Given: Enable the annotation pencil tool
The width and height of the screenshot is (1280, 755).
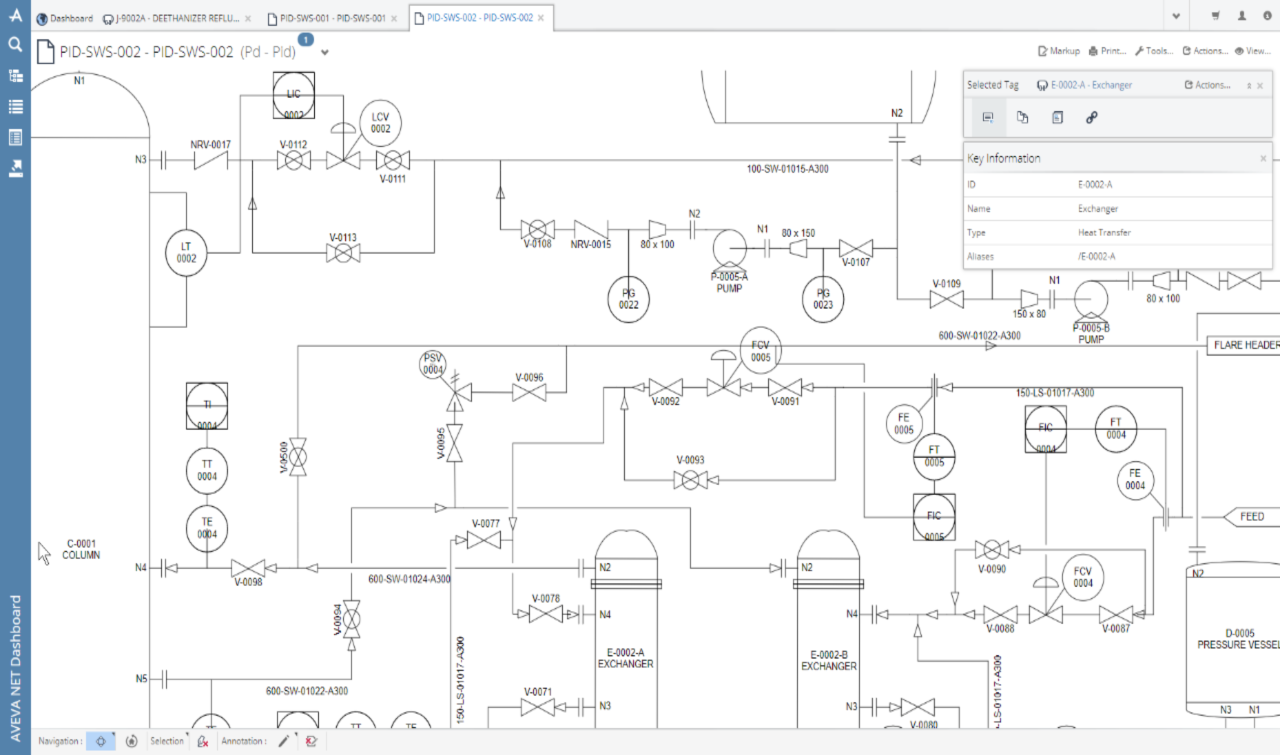Looking at the screenshot, I should pos(285,740).
